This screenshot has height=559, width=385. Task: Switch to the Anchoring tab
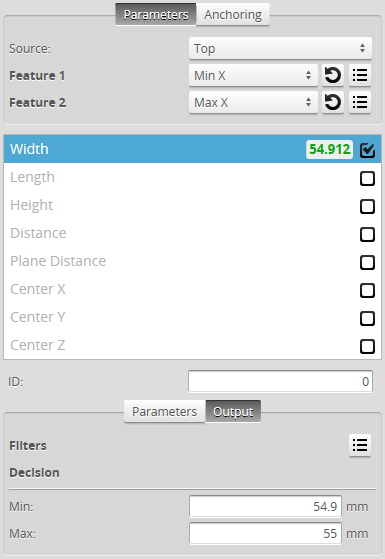pyautogui.click(x=233, y=15)
